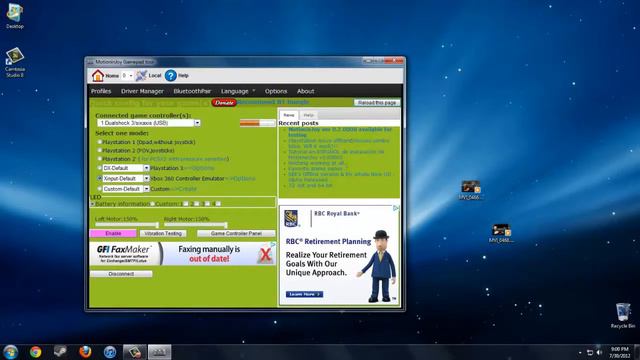Open the volume speaker tray icon
This screenshot has height=360, width=640.
pos(599,353)
